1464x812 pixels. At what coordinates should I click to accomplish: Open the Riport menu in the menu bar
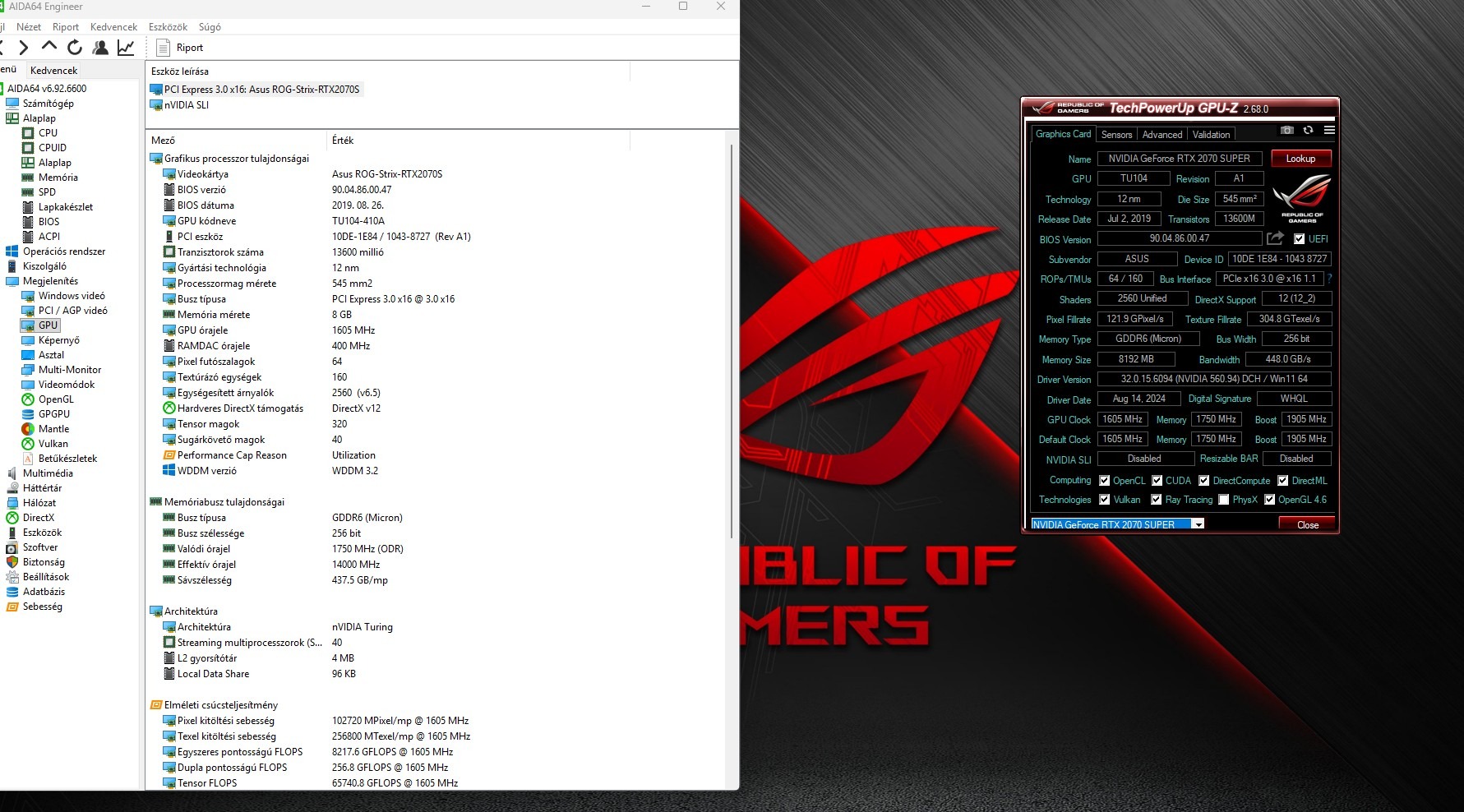66,27
